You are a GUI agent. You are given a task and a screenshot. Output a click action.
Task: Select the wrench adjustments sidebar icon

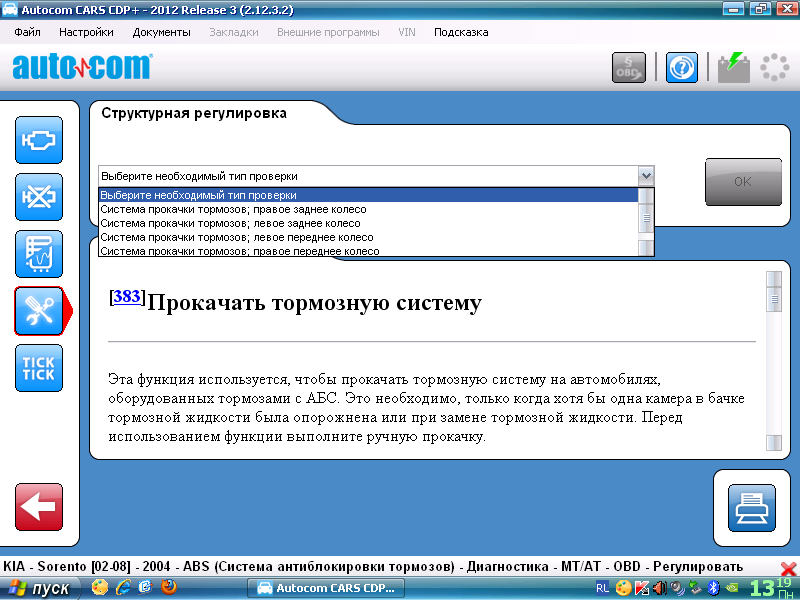pyautogui.click(x=39, y=311)
